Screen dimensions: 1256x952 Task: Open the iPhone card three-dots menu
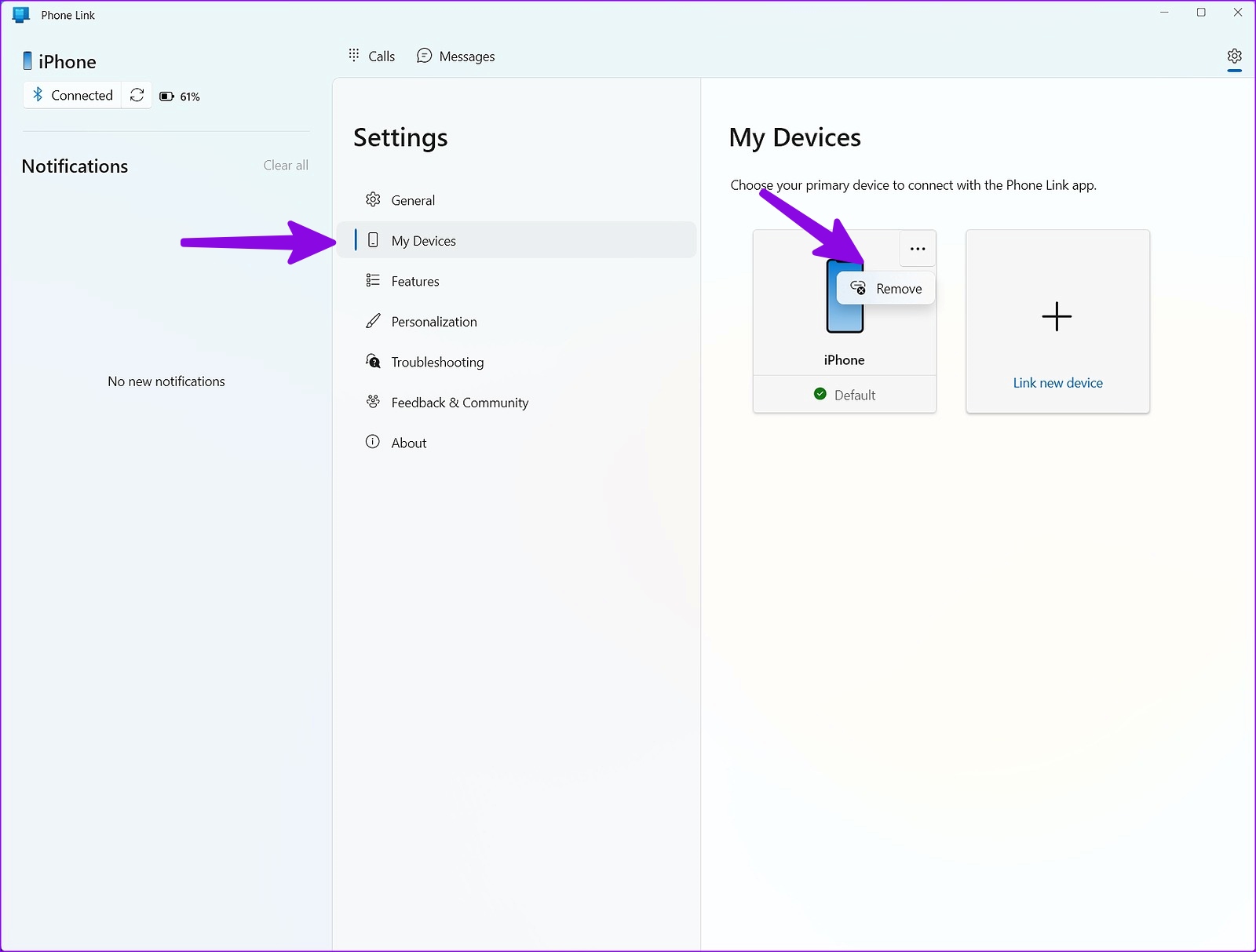coord(917,249)
